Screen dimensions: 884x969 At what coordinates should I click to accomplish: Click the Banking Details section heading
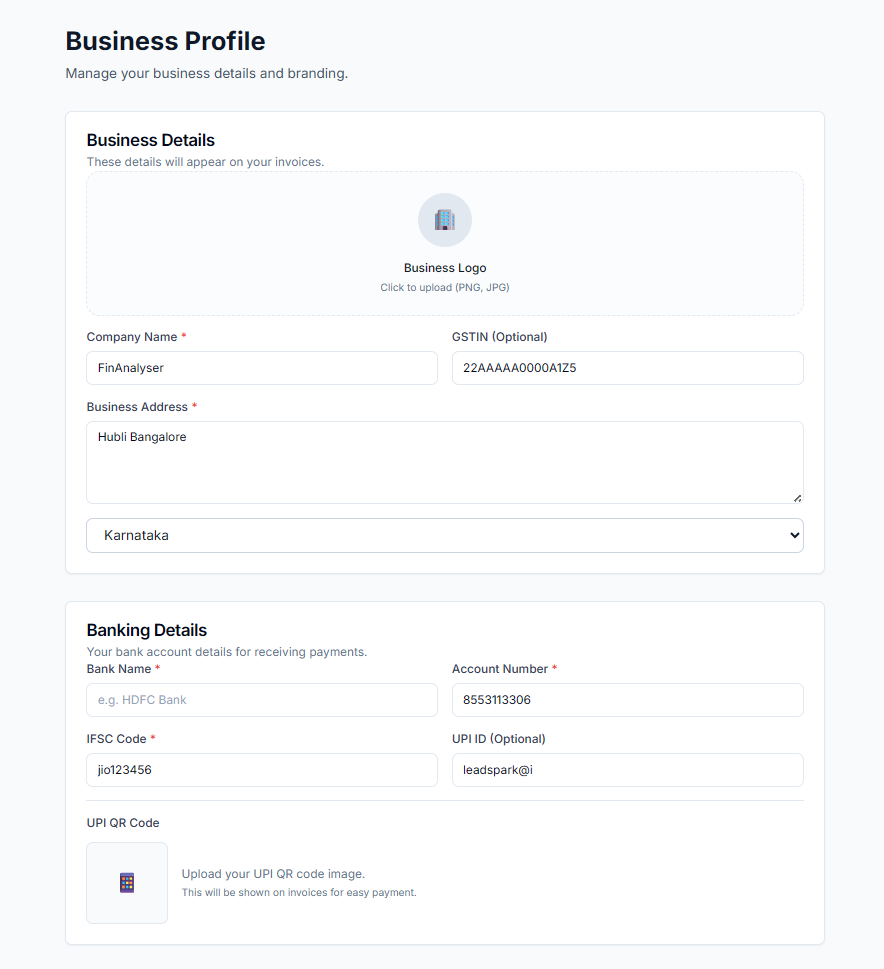click(146, 630)
